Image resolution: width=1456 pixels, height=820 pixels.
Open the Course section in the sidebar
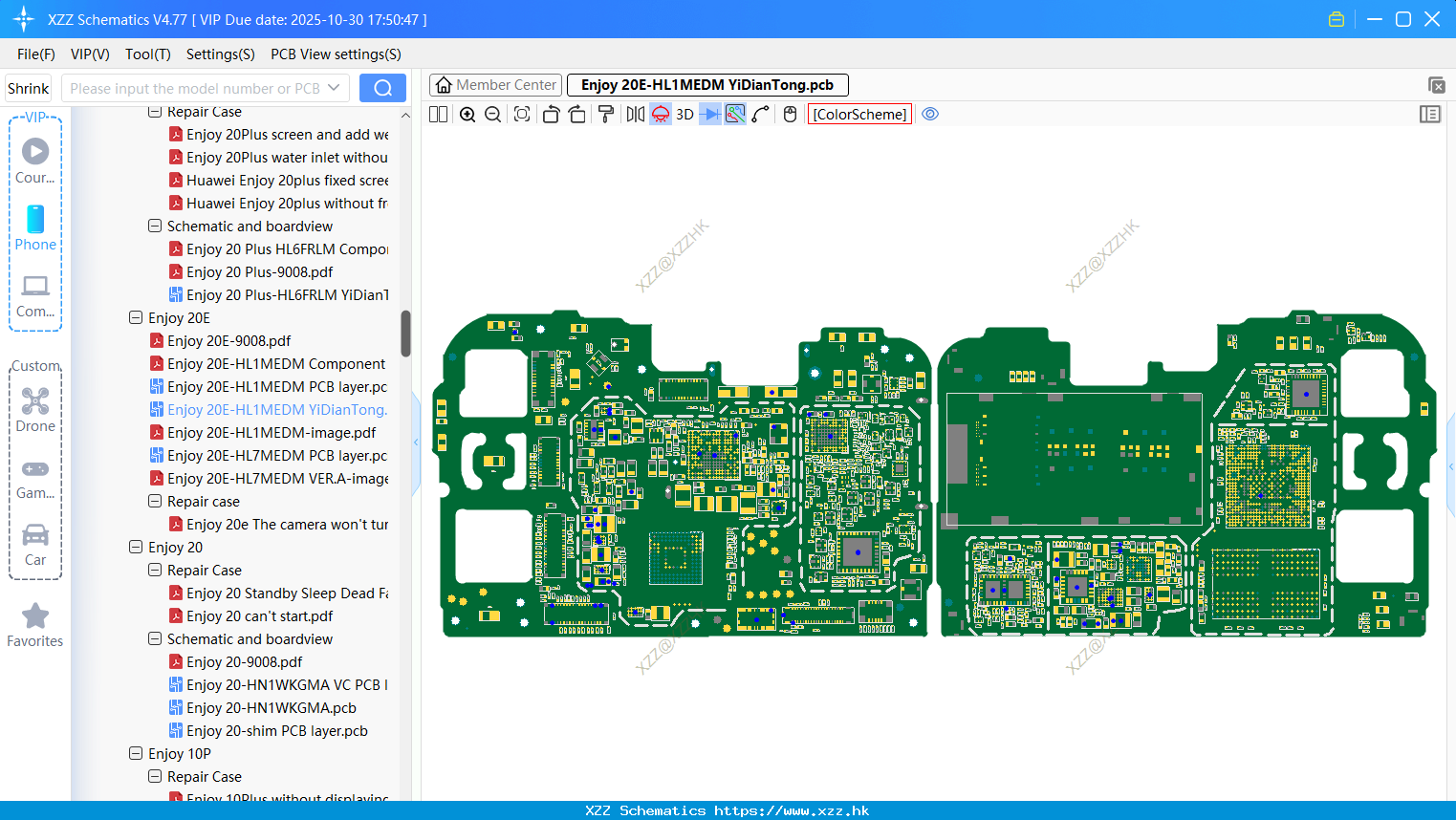click(x=35, y=161)
